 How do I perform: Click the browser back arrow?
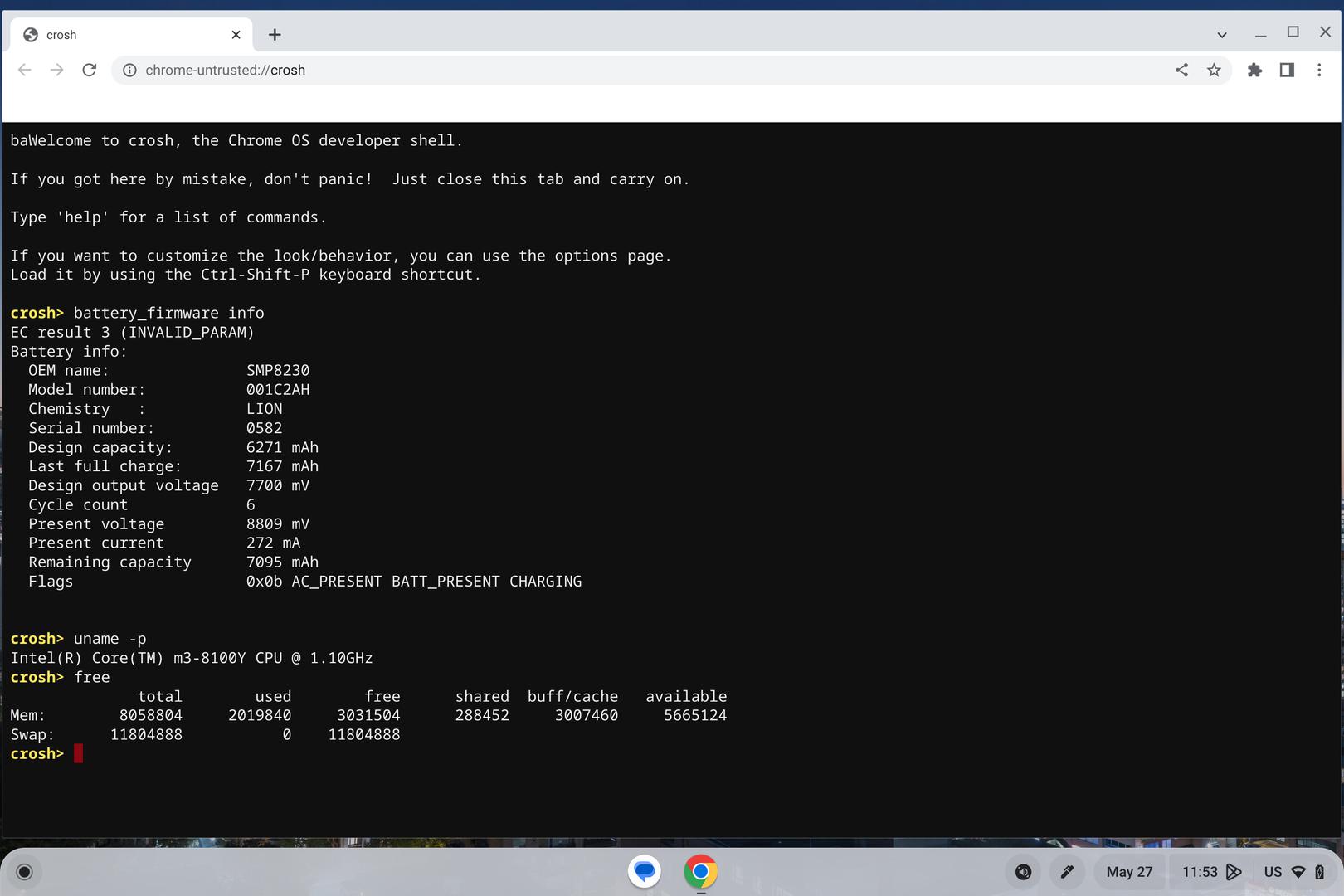25,70
